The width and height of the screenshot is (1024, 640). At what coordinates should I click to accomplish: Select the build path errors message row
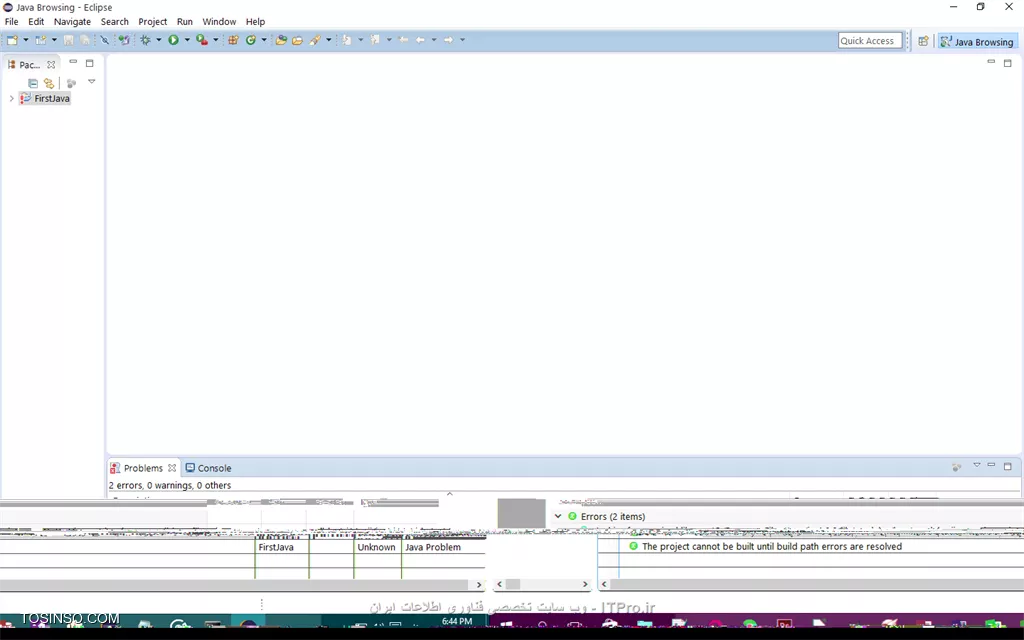771,547
